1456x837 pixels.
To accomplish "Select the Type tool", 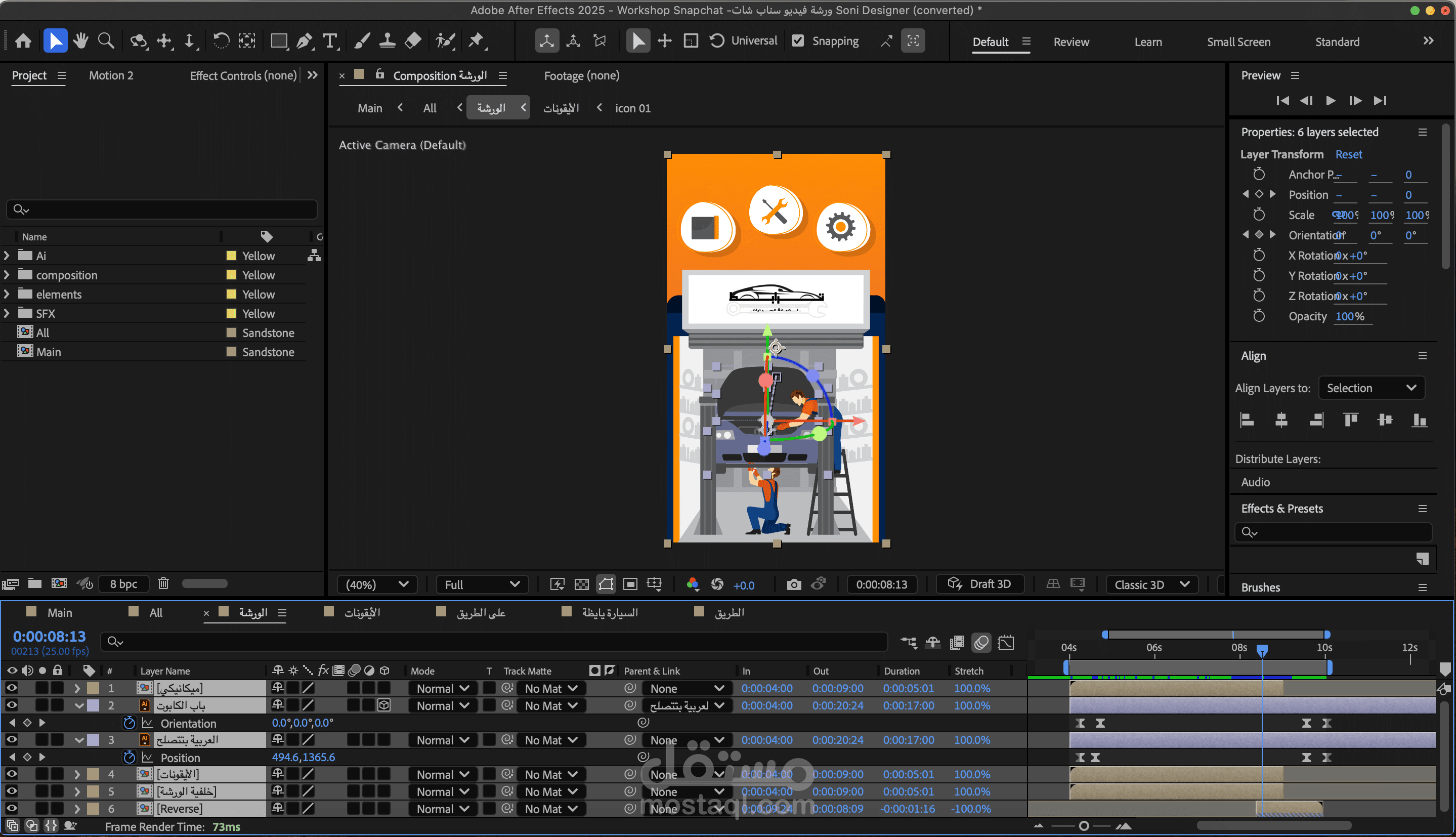I will tap(330, 41).
